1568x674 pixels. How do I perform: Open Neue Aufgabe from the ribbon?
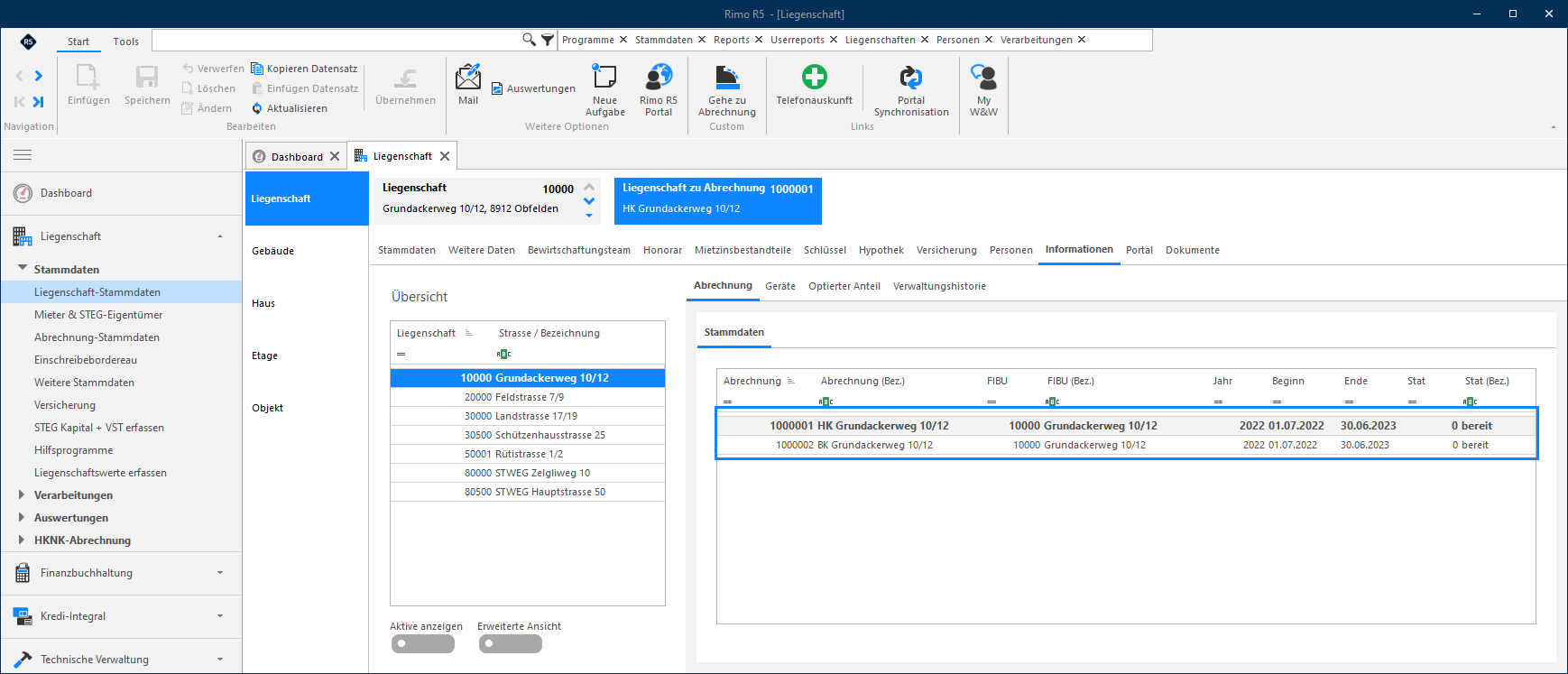[604, 78]
